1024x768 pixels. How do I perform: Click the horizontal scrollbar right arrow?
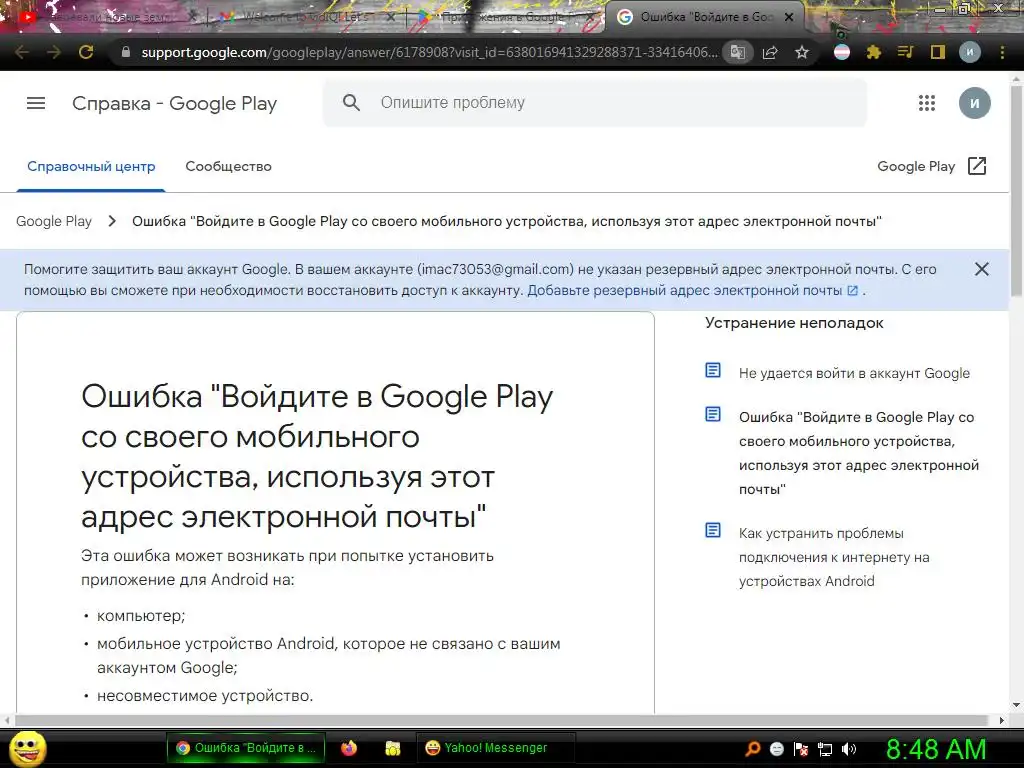1002,720
